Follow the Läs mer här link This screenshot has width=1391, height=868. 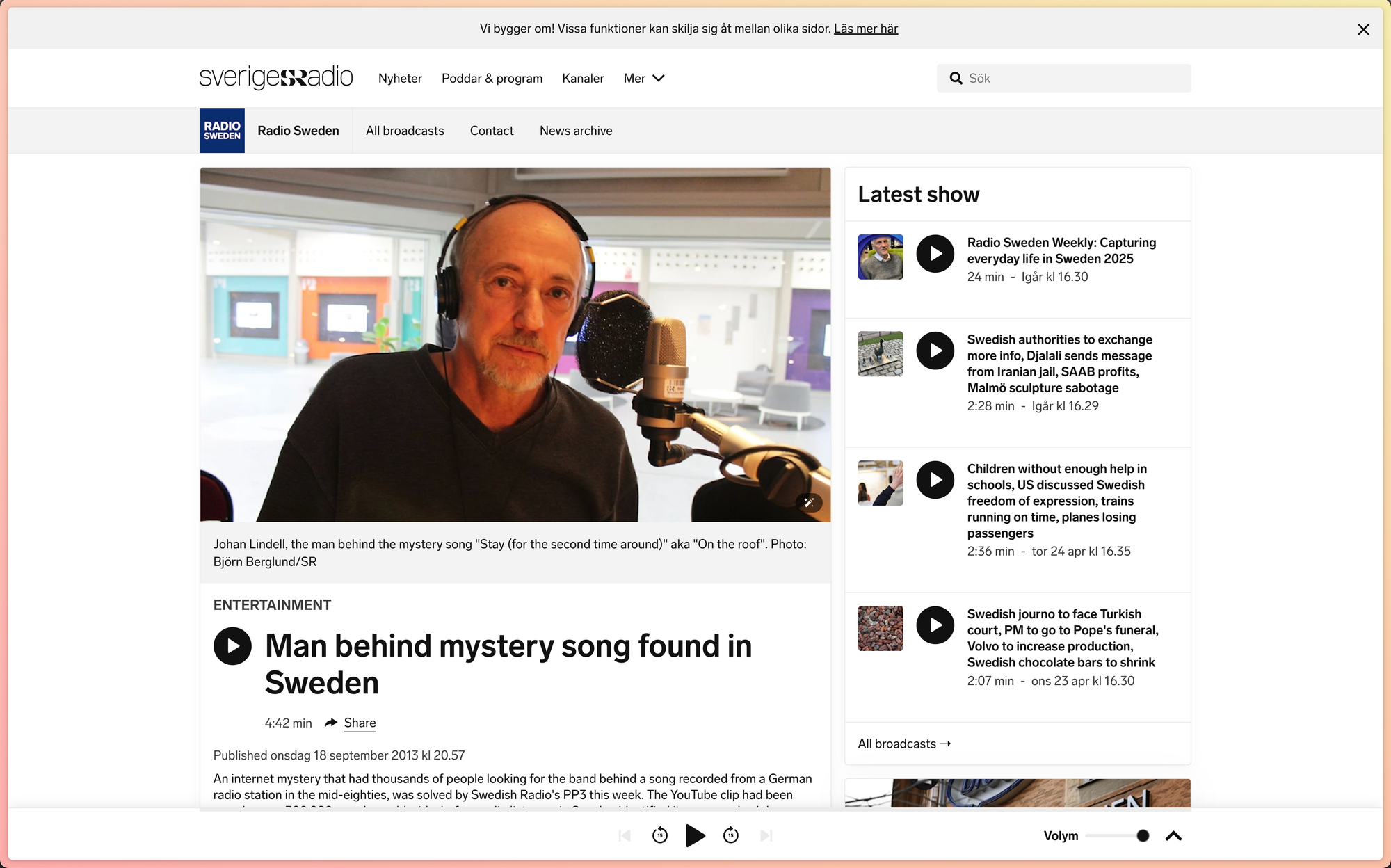point(866,29)
